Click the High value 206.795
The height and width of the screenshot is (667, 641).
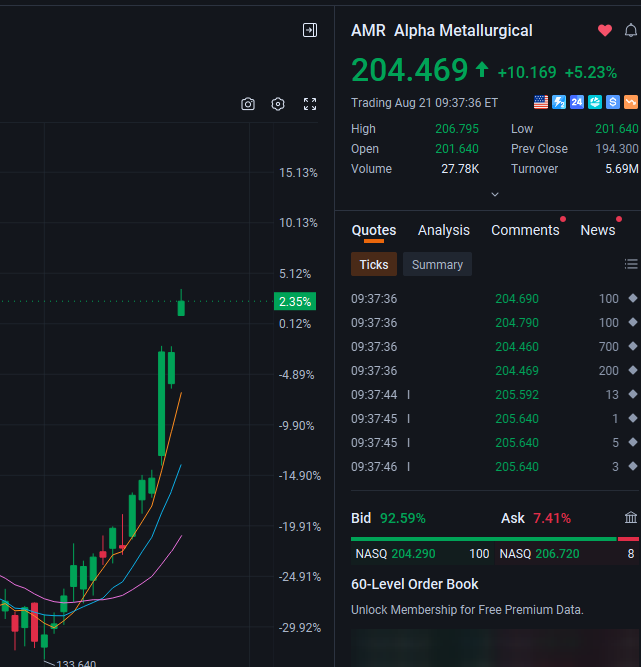pyautogui.click(x=457, y=128)
